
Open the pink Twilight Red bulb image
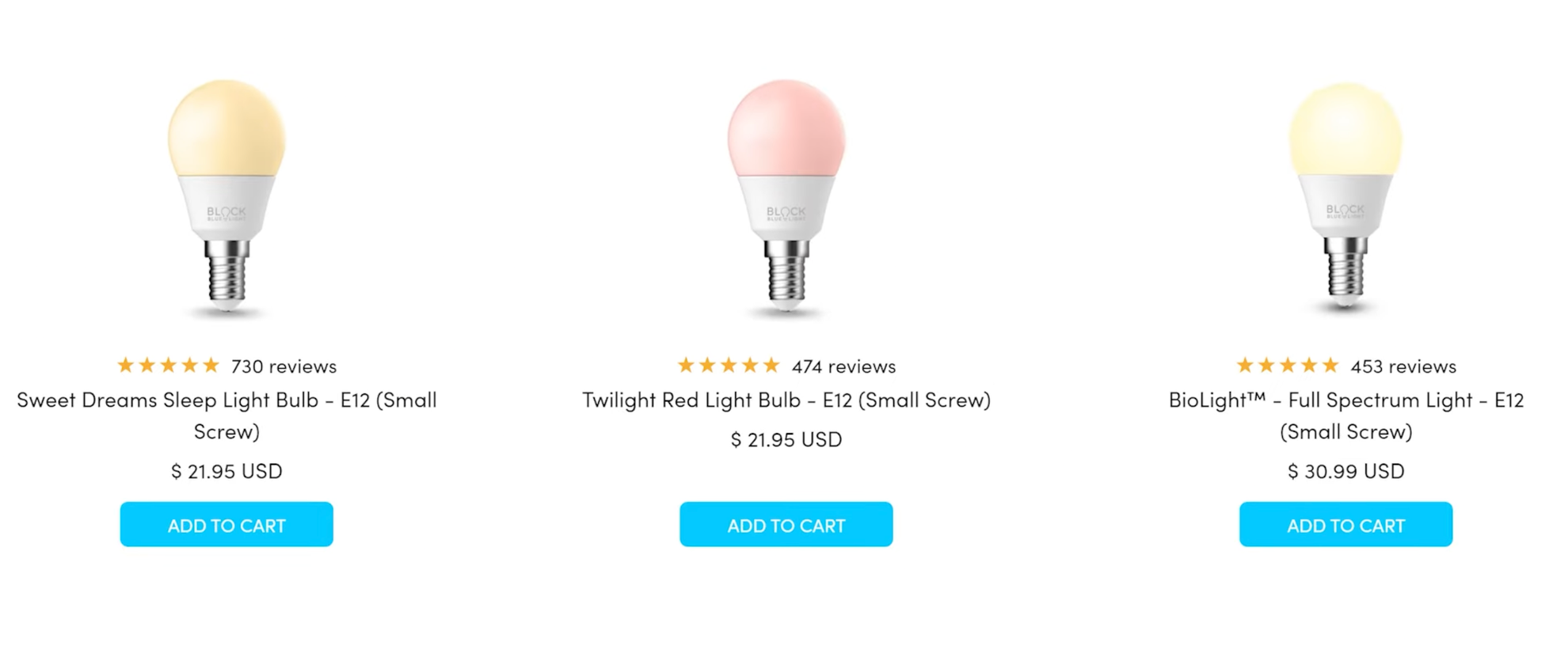(786, 198)
